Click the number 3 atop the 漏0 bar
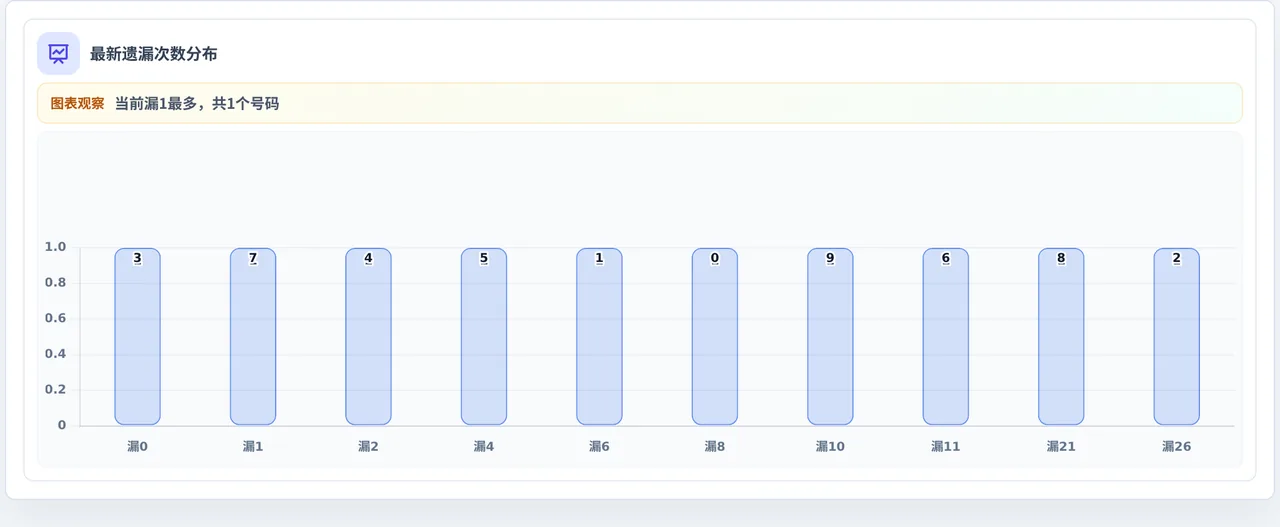Screen dimensions: 1280x527 pyautogui.click(x=137, y=259)
